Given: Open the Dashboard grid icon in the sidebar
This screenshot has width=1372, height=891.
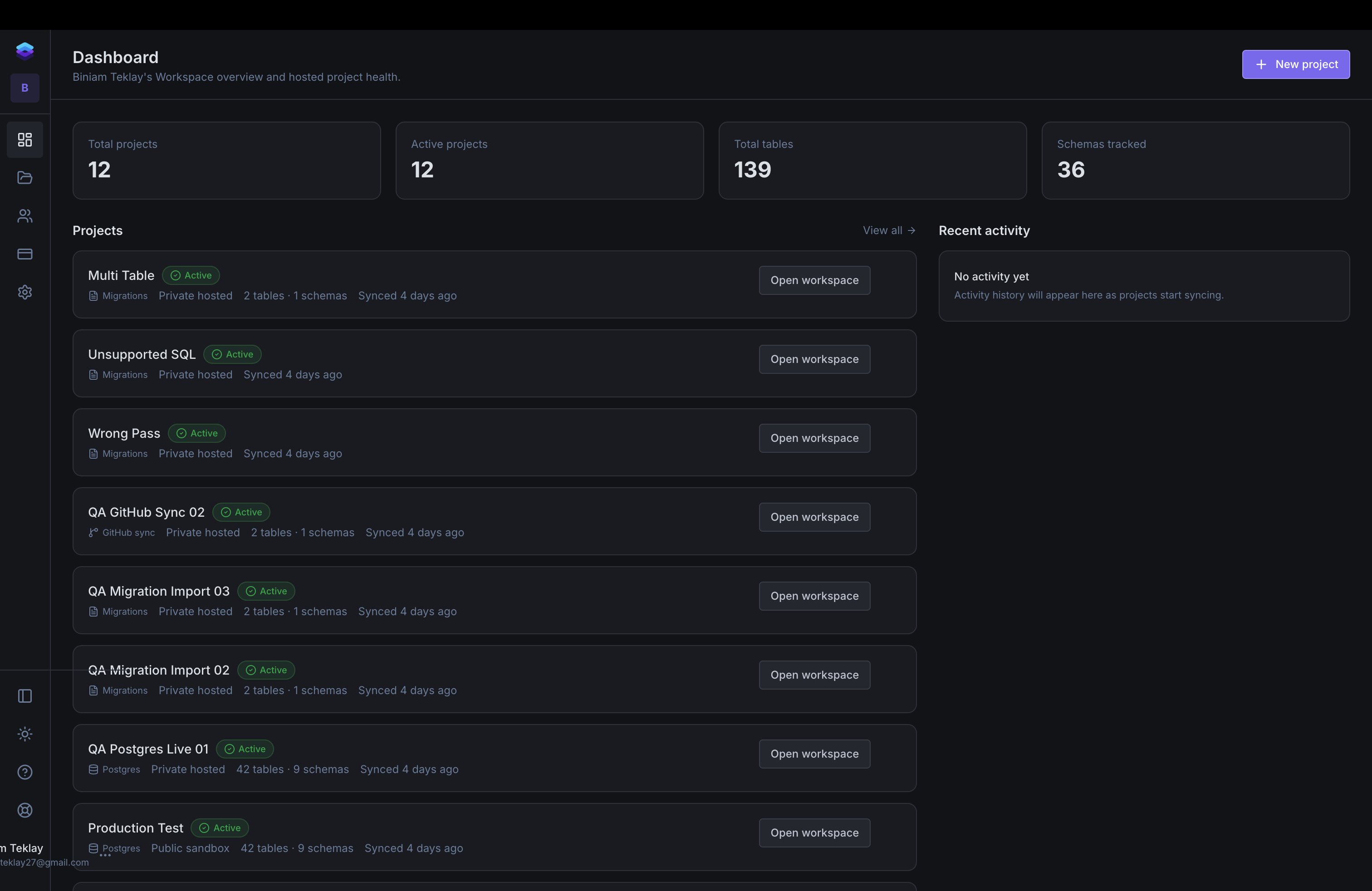Looking at the screenshot, I should tap(24, 139).
